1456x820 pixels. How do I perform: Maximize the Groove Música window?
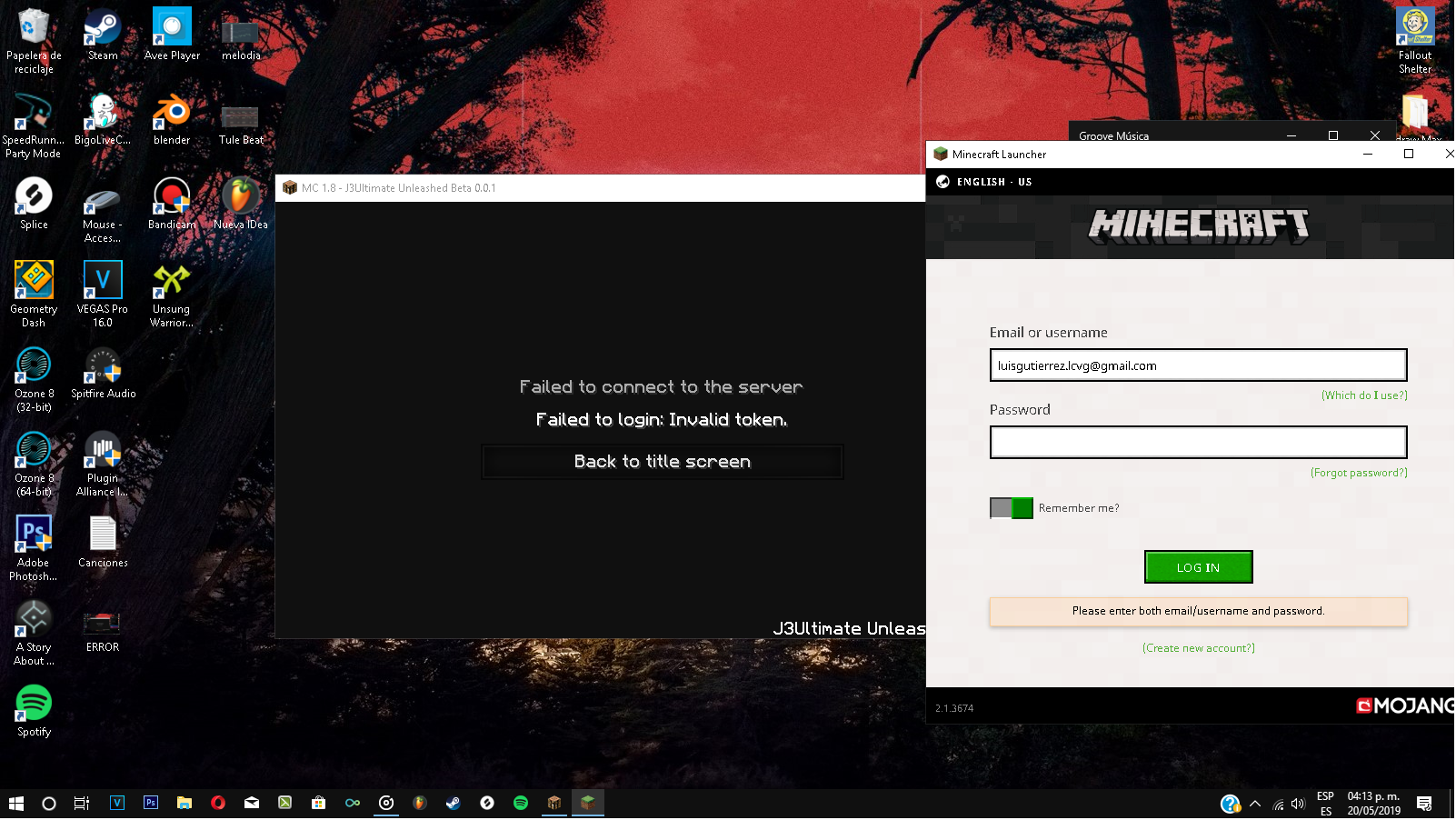[1333, 135]
